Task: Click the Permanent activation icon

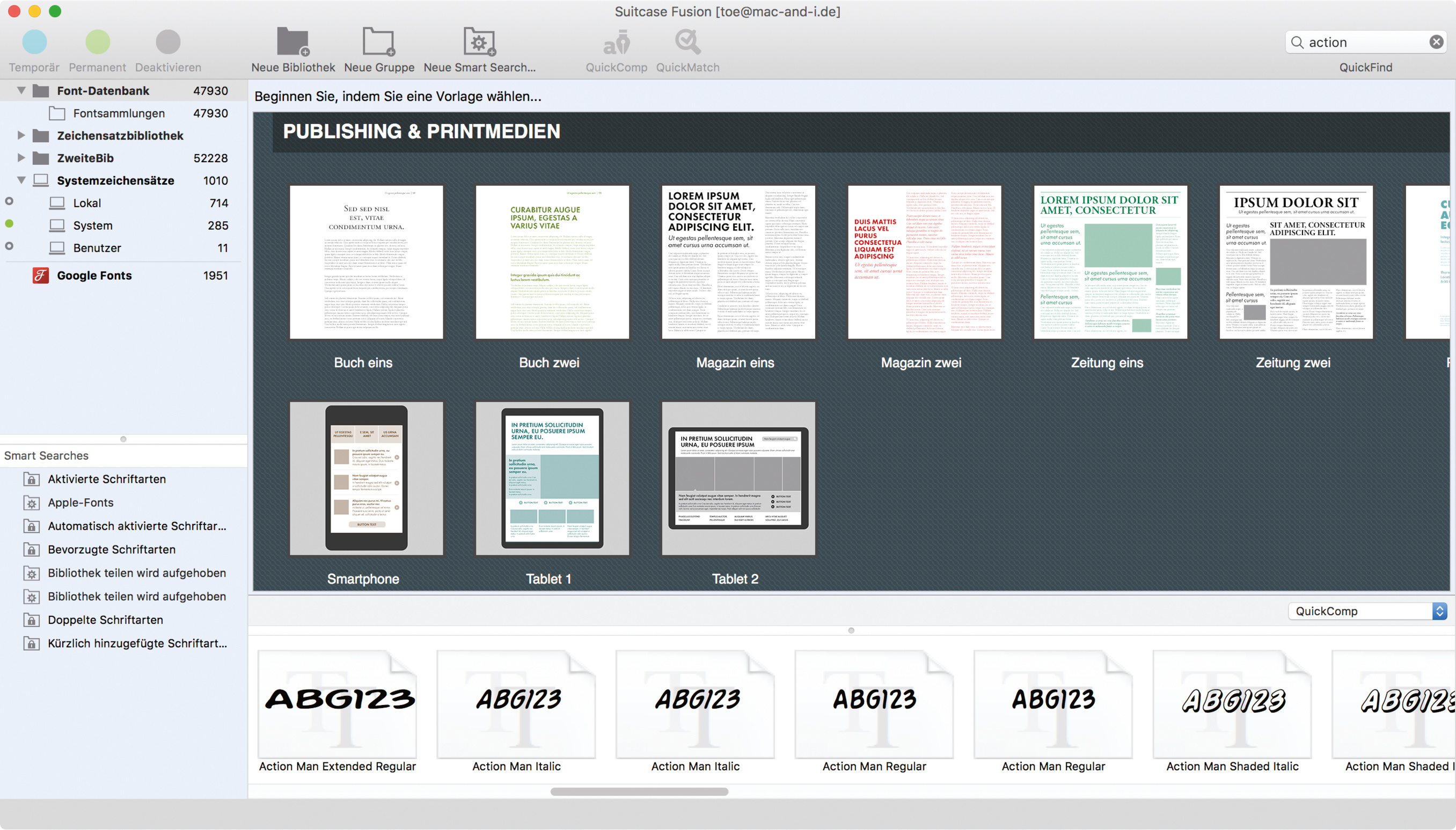Action: point(98,42)
